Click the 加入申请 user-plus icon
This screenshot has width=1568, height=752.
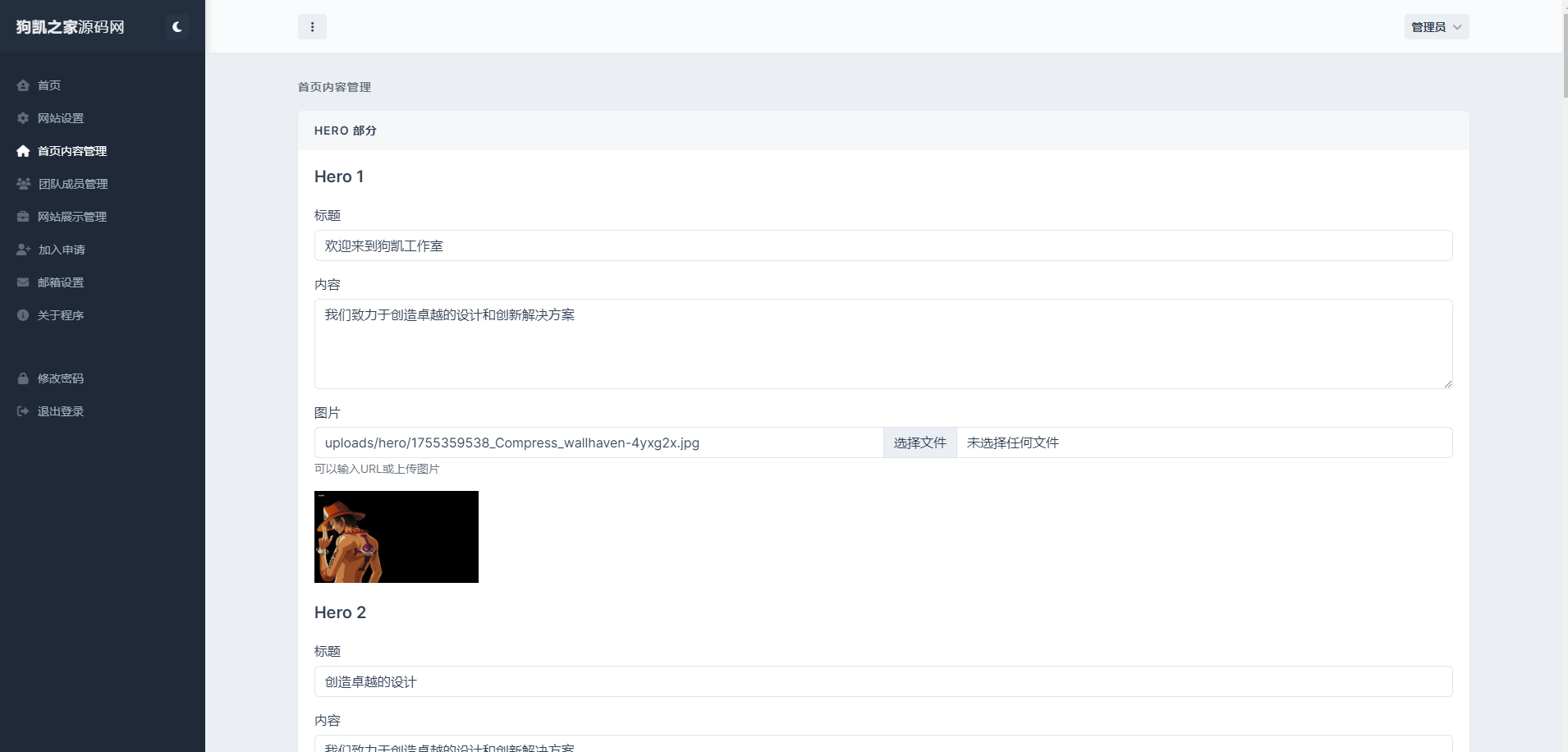pos(23,250)
